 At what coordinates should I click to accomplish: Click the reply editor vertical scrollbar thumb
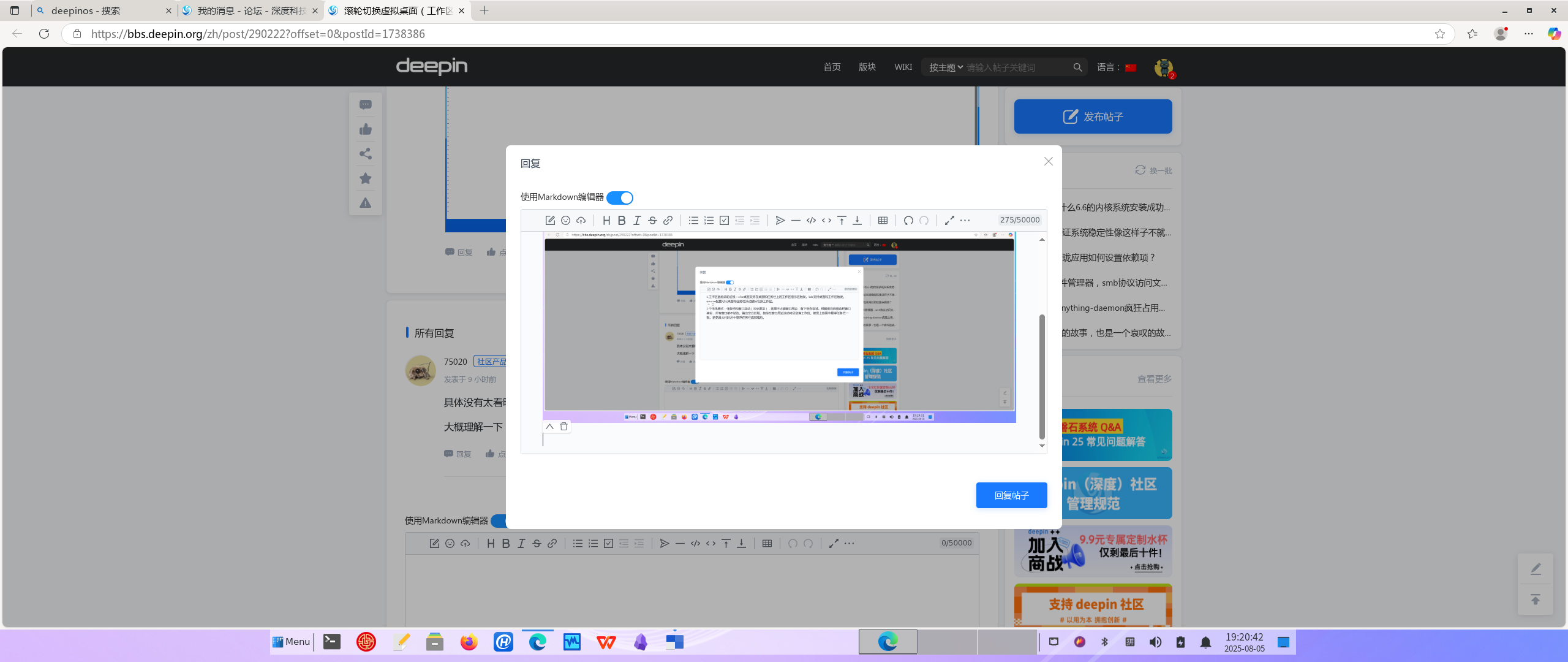click(x=1042, y=376)
